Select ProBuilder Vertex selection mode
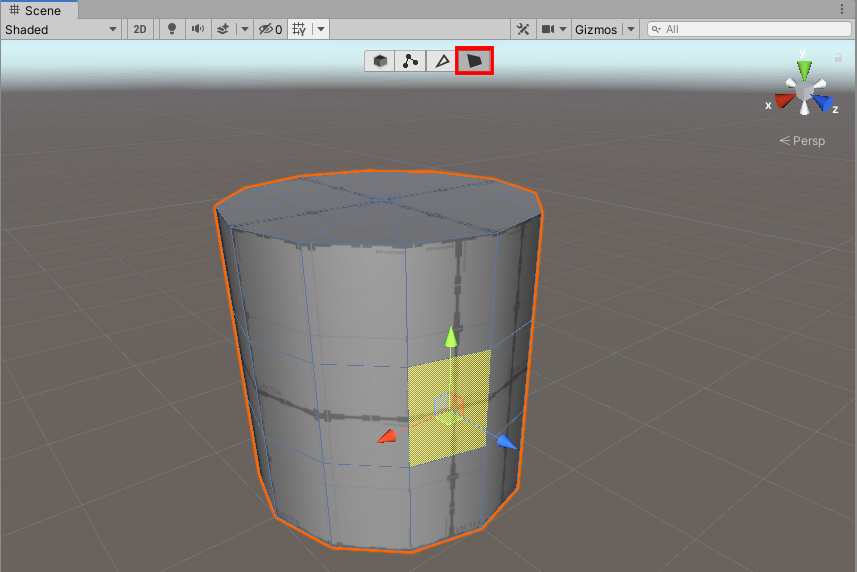This screenshot has width=857, height=572. click(410, 61)
